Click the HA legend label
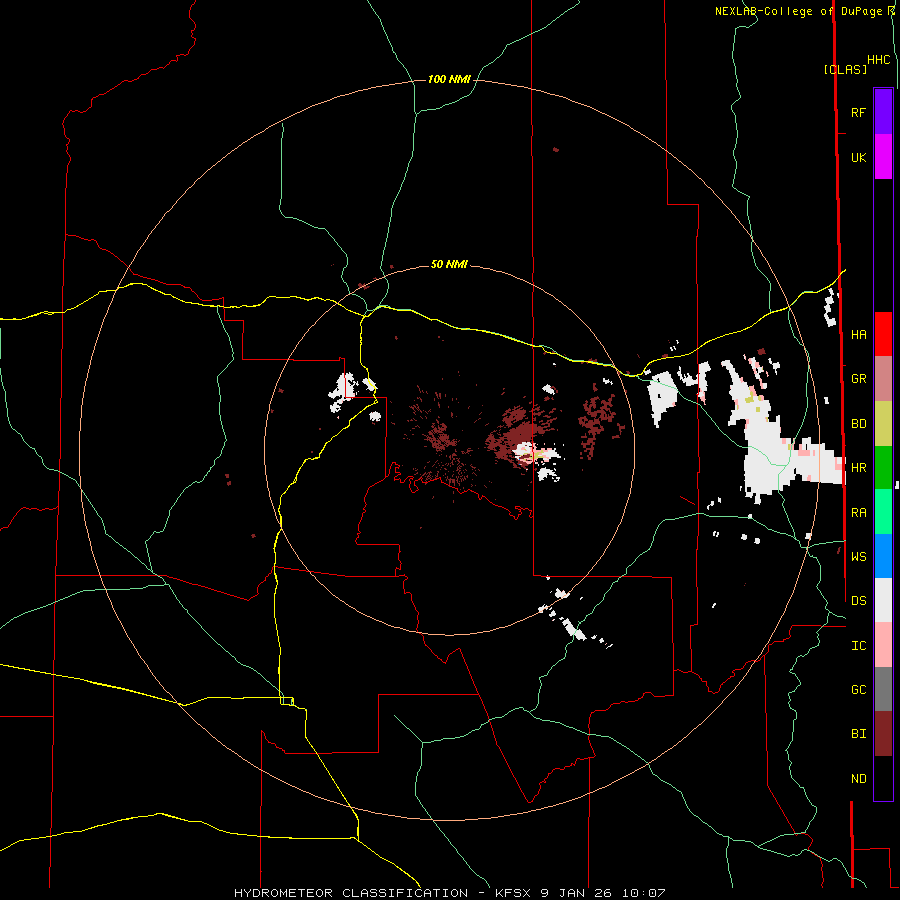Viewport: 900px width, 900px height. tap(858, 334)
